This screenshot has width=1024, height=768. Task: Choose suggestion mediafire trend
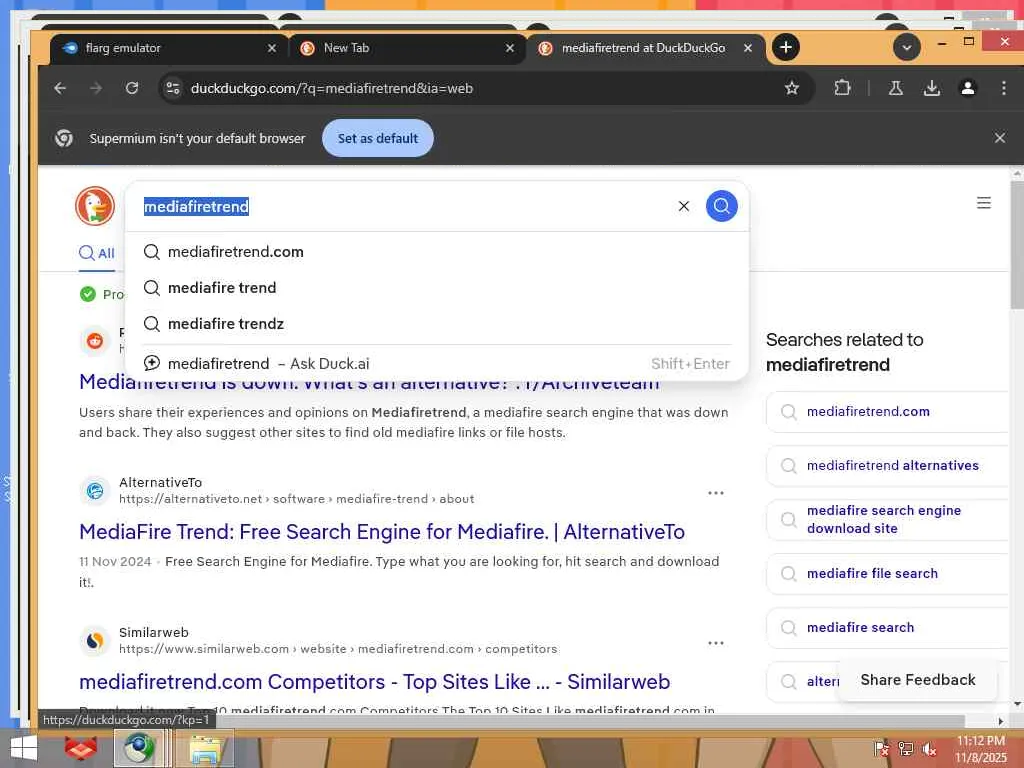coord(436,287)
